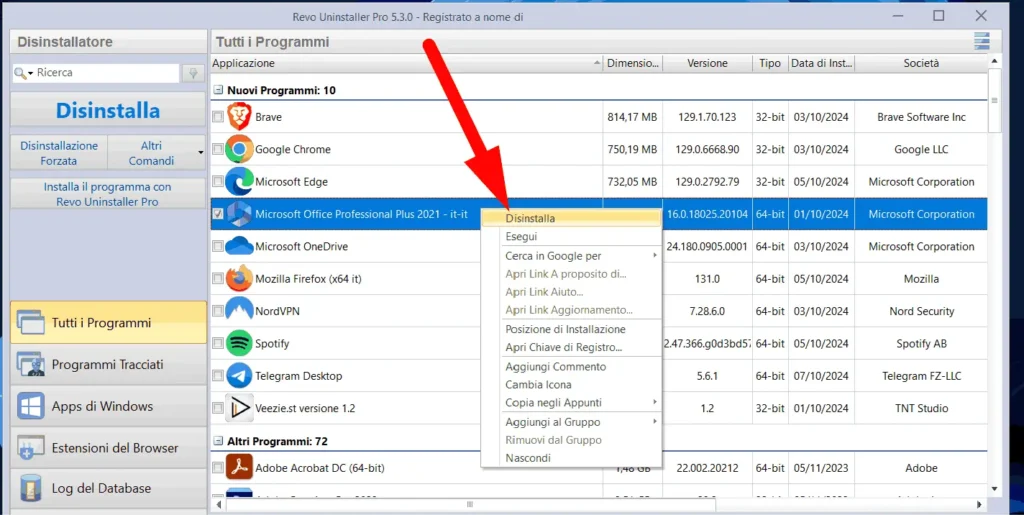The image size is (1024, 515).
Task: Click the Telegram Desktop app icon
Action: (x=239, y=376)
